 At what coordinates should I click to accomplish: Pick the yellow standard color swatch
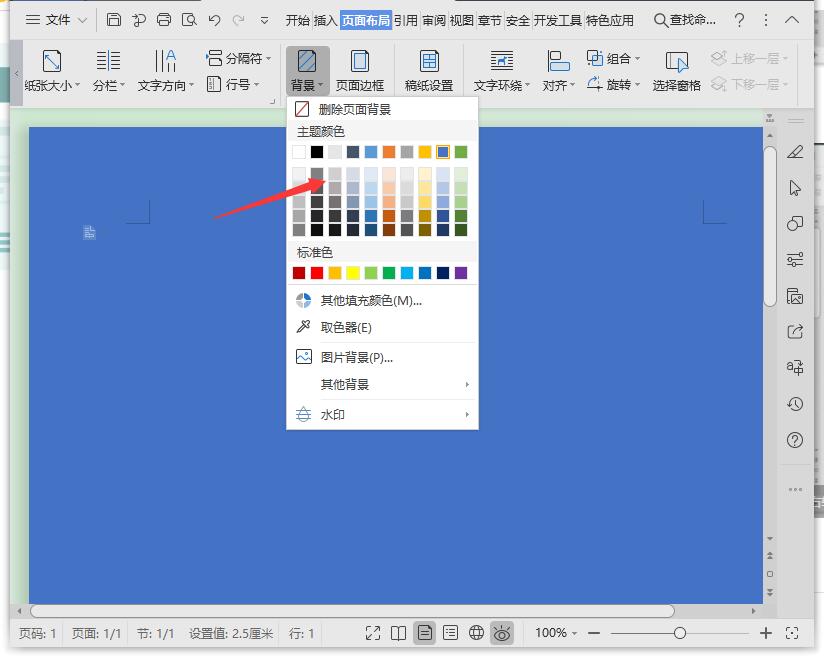pyautogui.click(x=353, y=273)
